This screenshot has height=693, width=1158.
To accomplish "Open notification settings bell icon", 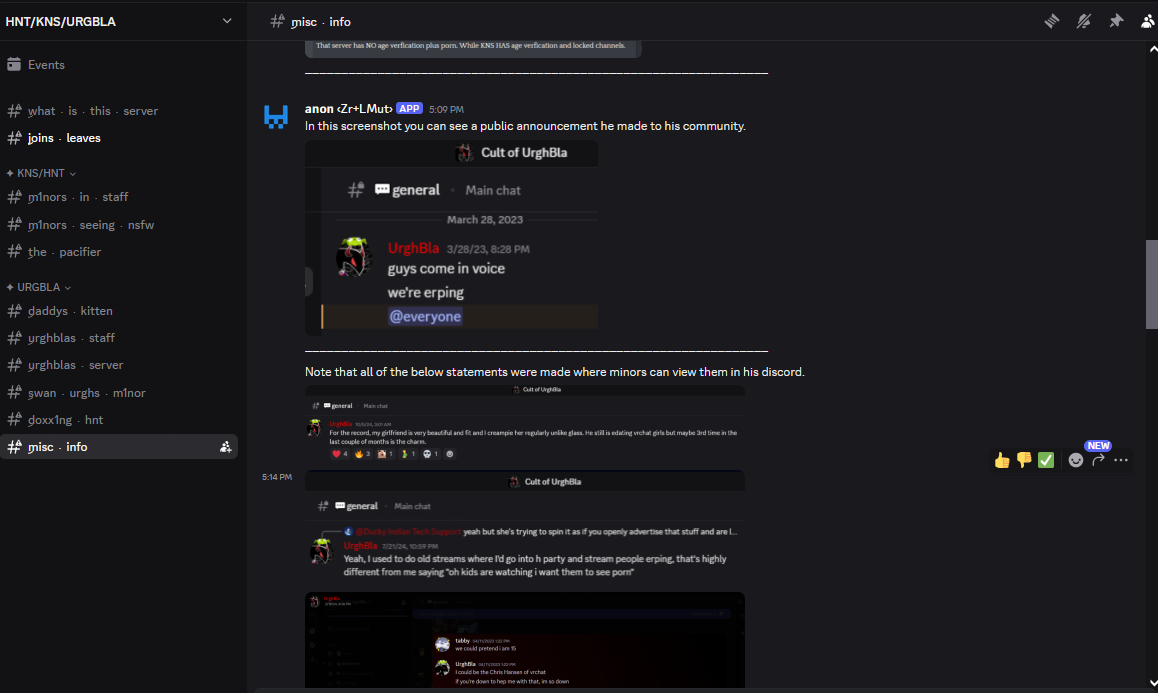I will (1083, 21).
